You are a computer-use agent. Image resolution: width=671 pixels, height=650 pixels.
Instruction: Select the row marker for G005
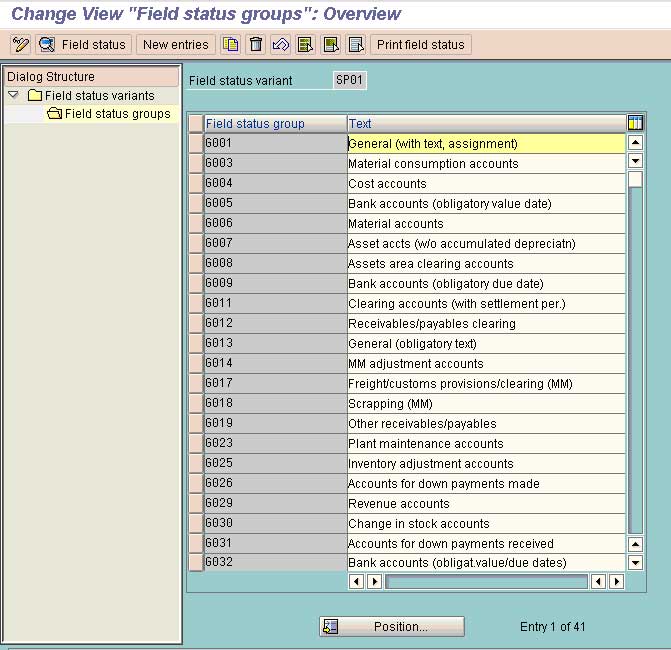click(196, 203)
